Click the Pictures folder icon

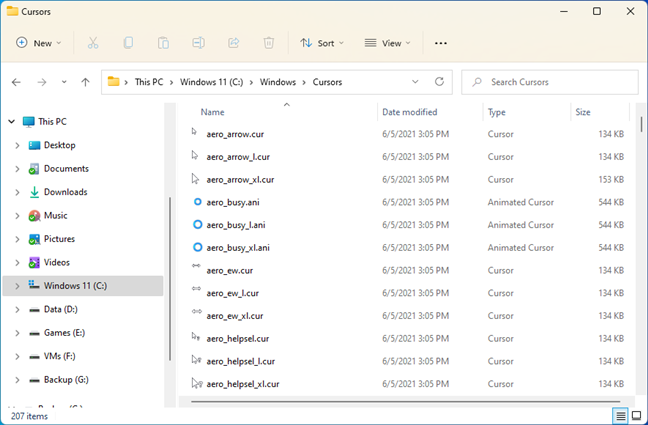(x=34, y=239)
